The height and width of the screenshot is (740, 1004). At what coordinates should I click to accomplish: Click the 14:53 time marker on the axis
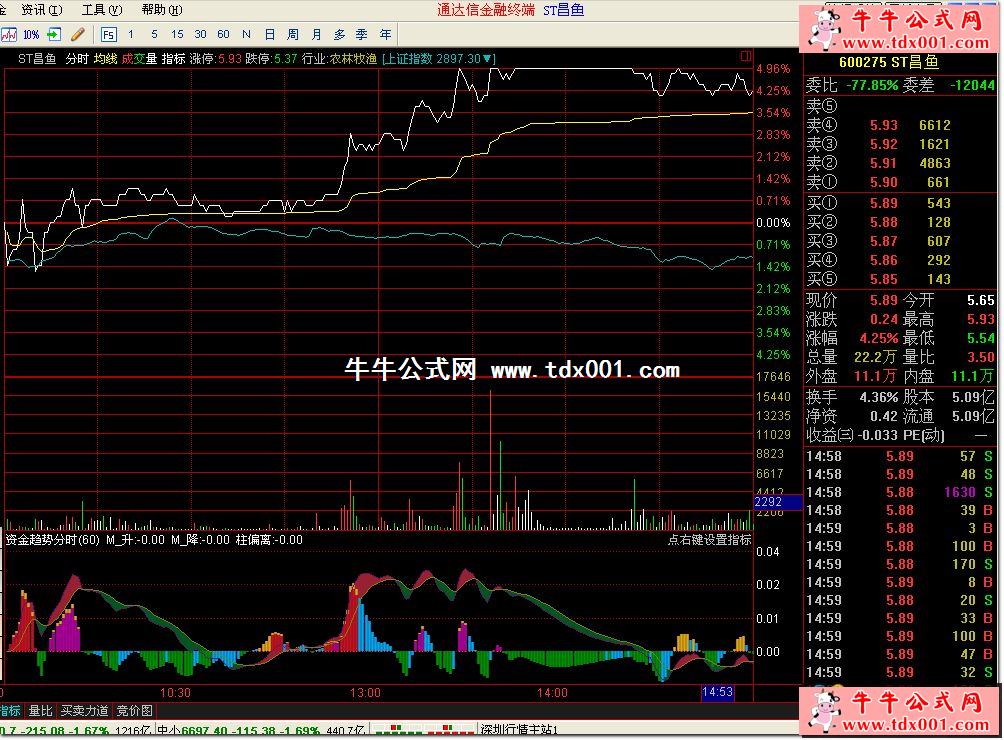coord(717,692)
